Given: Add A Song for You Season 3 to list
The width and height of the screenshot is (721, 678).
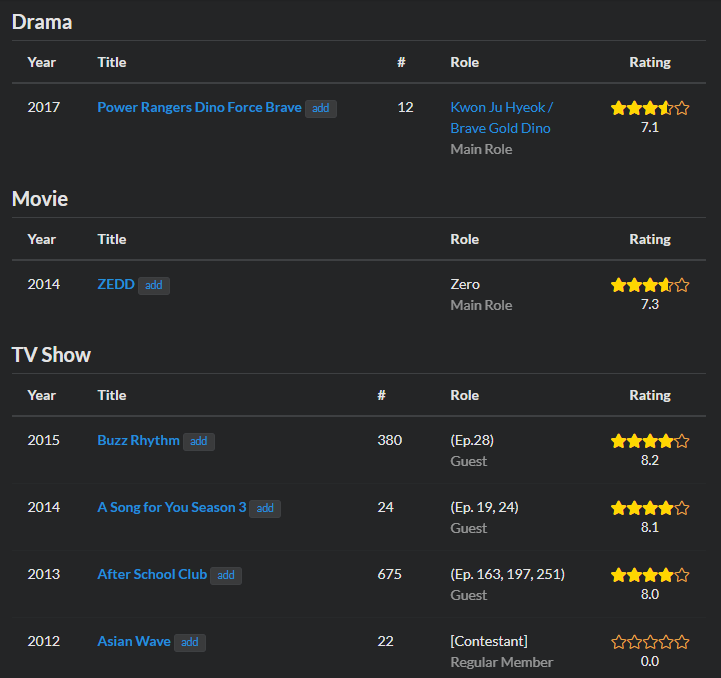Looking at the screenshot, I should pyautogui.click(x=265, y=508).
